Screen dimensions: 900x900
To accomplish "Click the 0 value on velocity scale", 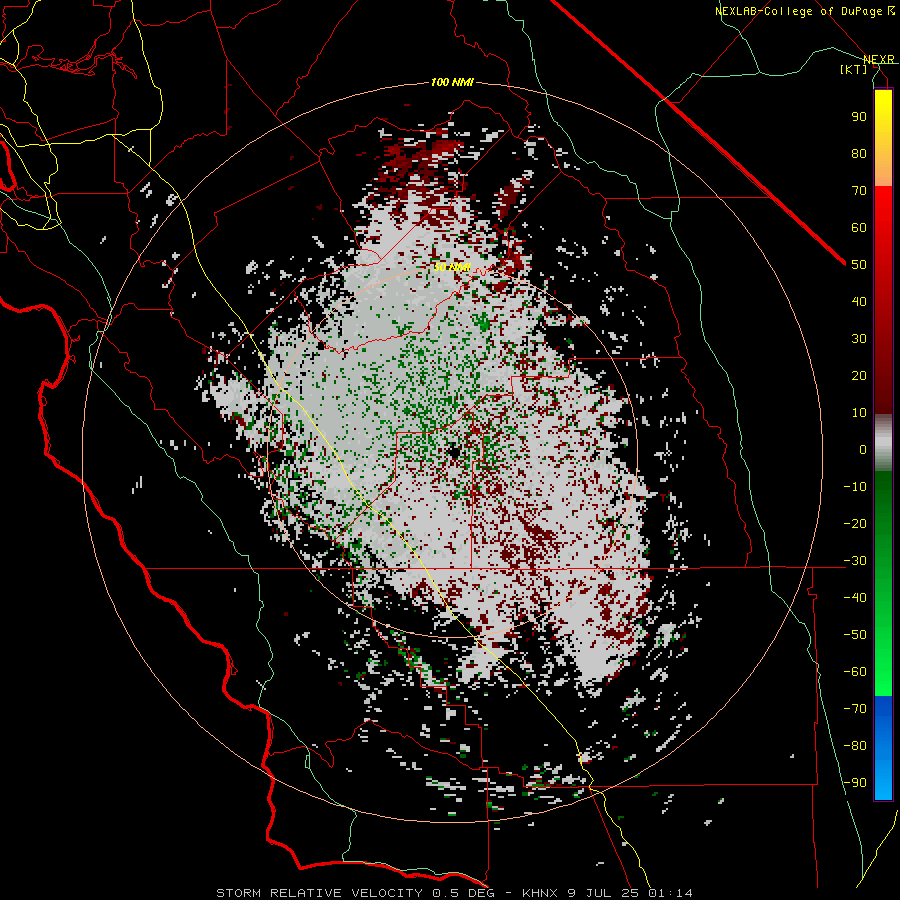I will (x=863, y=449).
